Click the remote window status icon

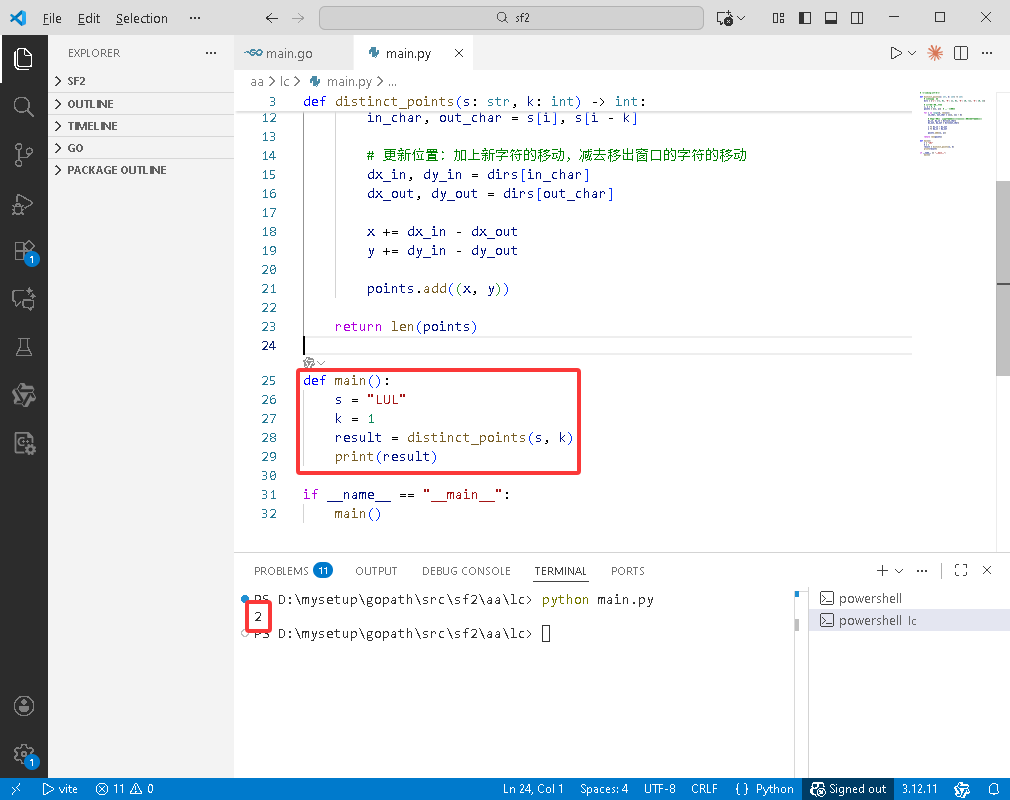coord(15,789)
